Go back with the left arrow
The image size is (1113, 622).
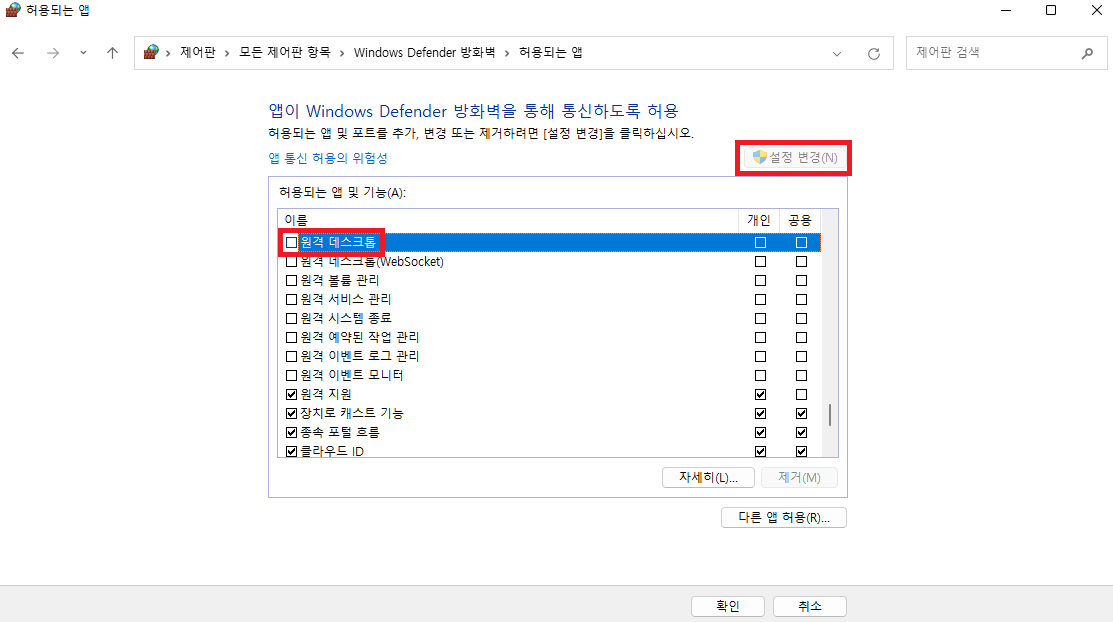[18, 53]
